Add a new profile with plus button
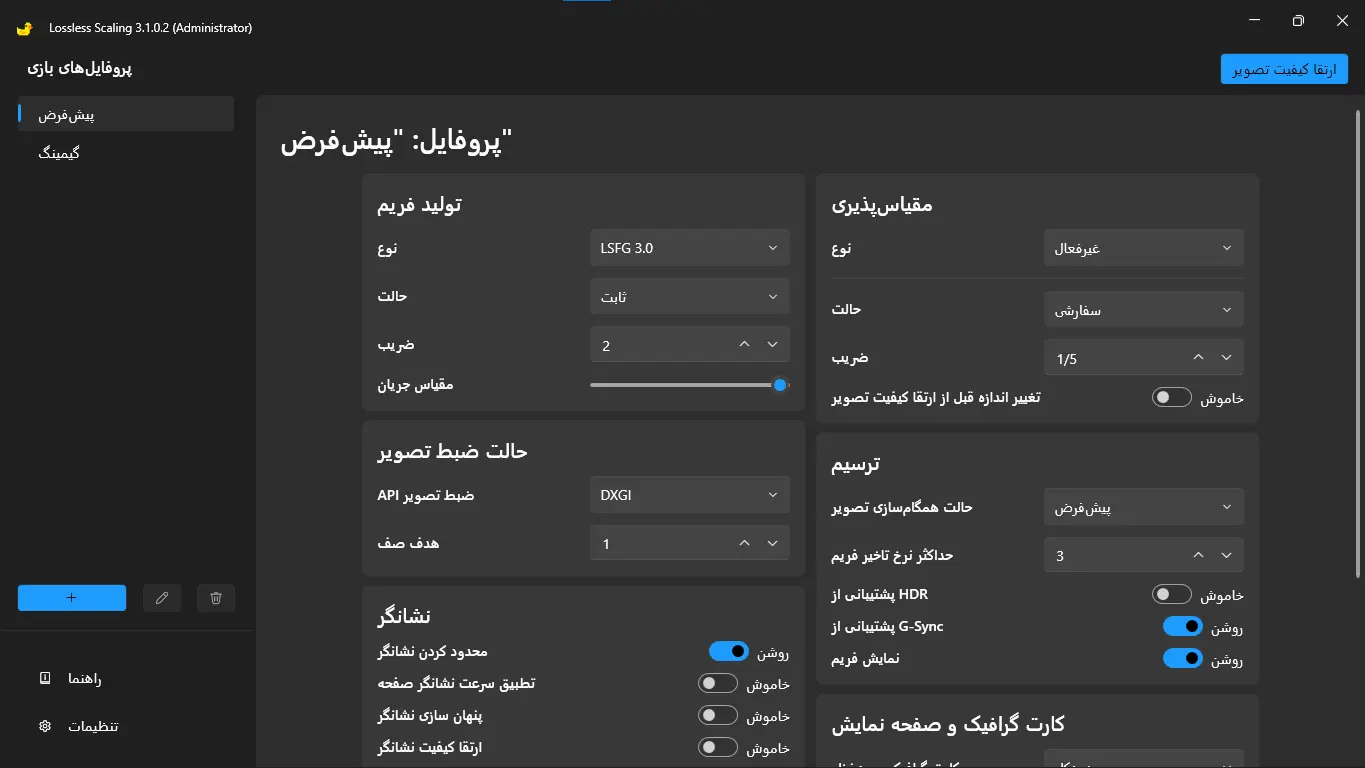The image size is (1365, 768). point(72,598)
